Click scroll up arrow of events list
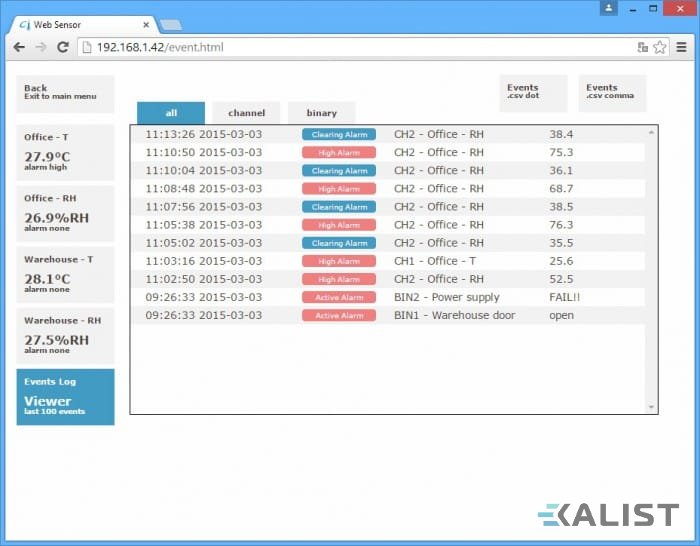The height and width of the screenshot is (546, 700). pos(651,133)
